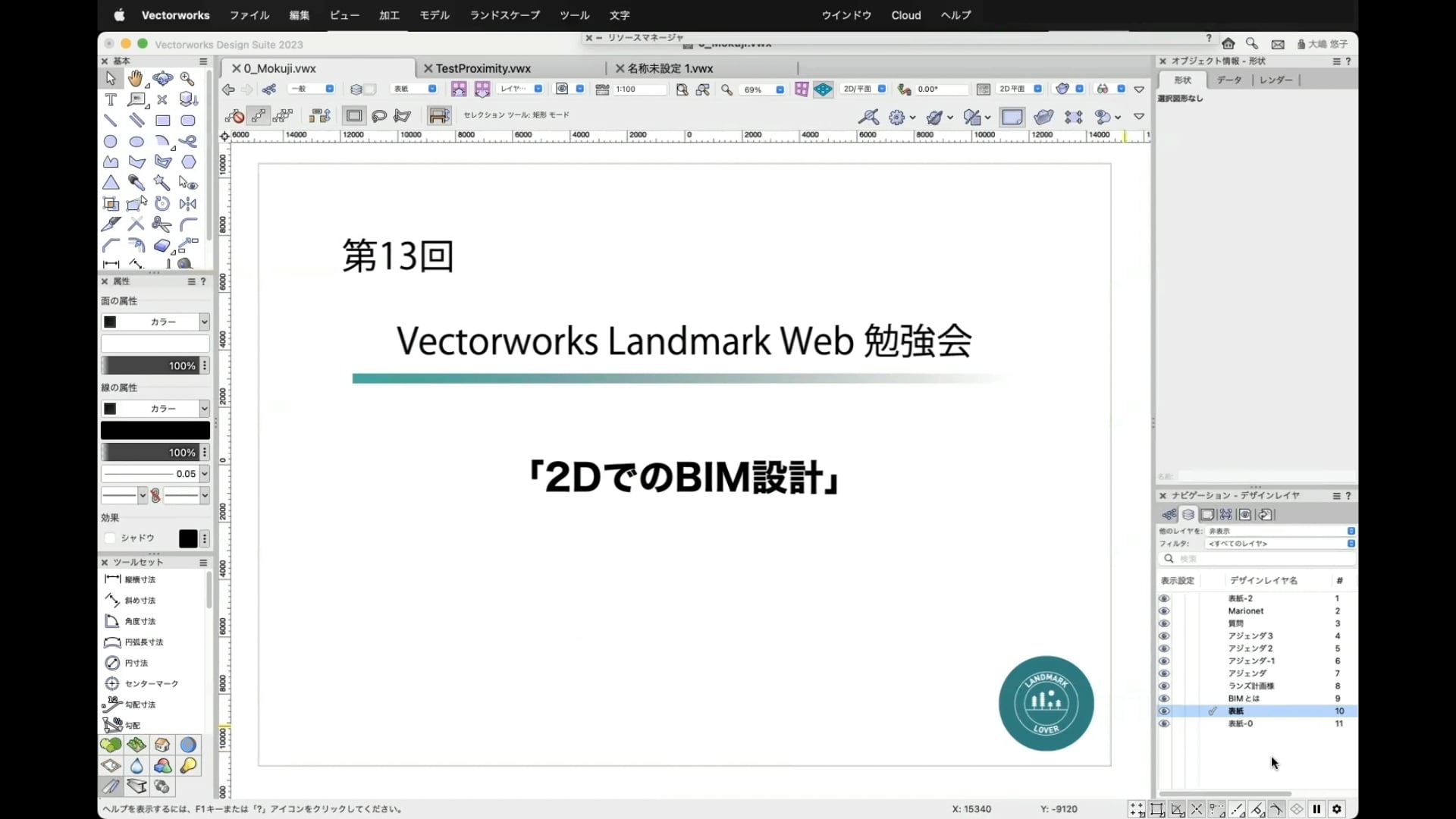Select the lasso selection mode
1456x819 pixels.
379,116
